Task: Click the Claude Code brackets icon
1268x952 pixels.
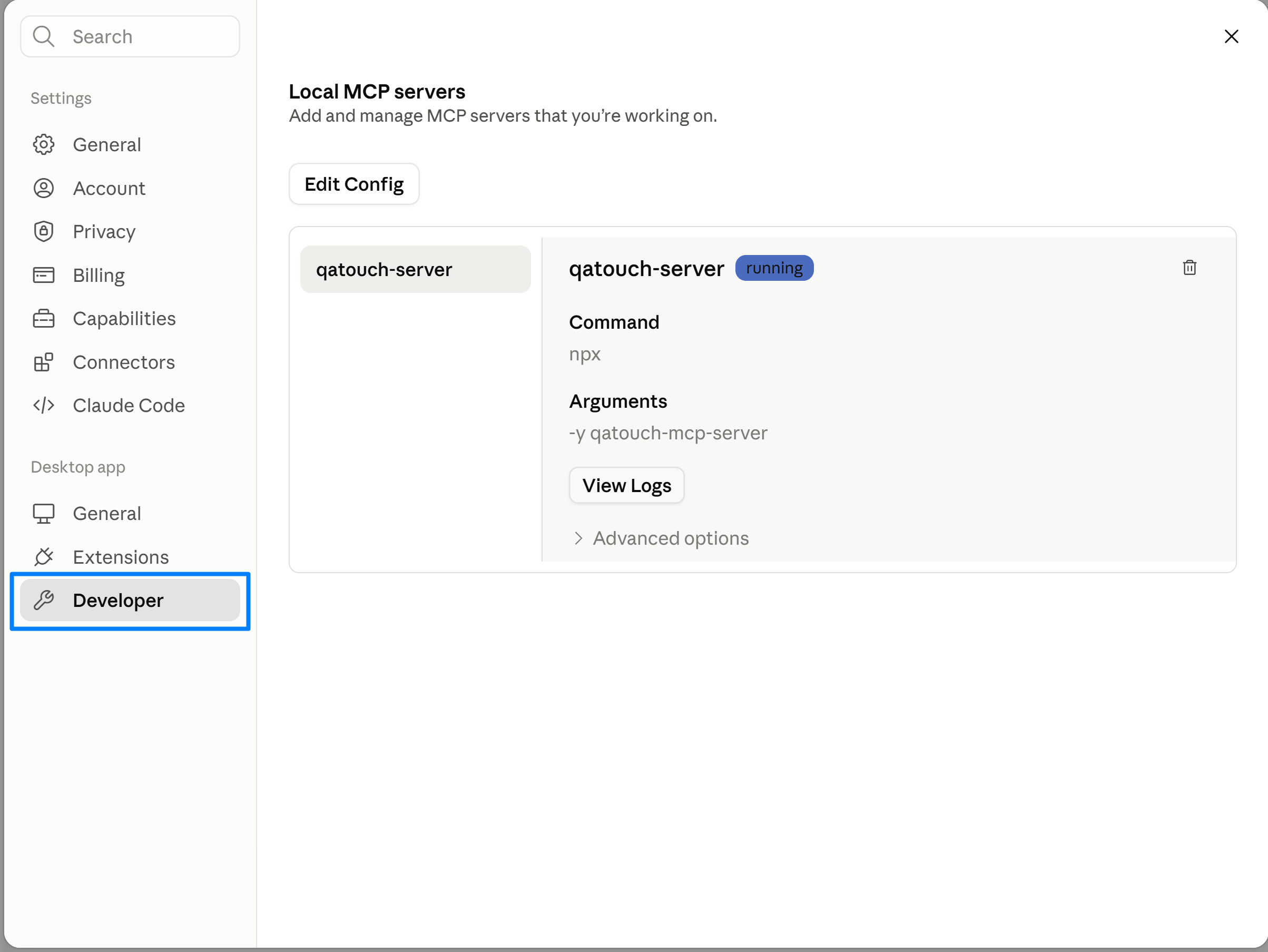Action: click(44, 405)
